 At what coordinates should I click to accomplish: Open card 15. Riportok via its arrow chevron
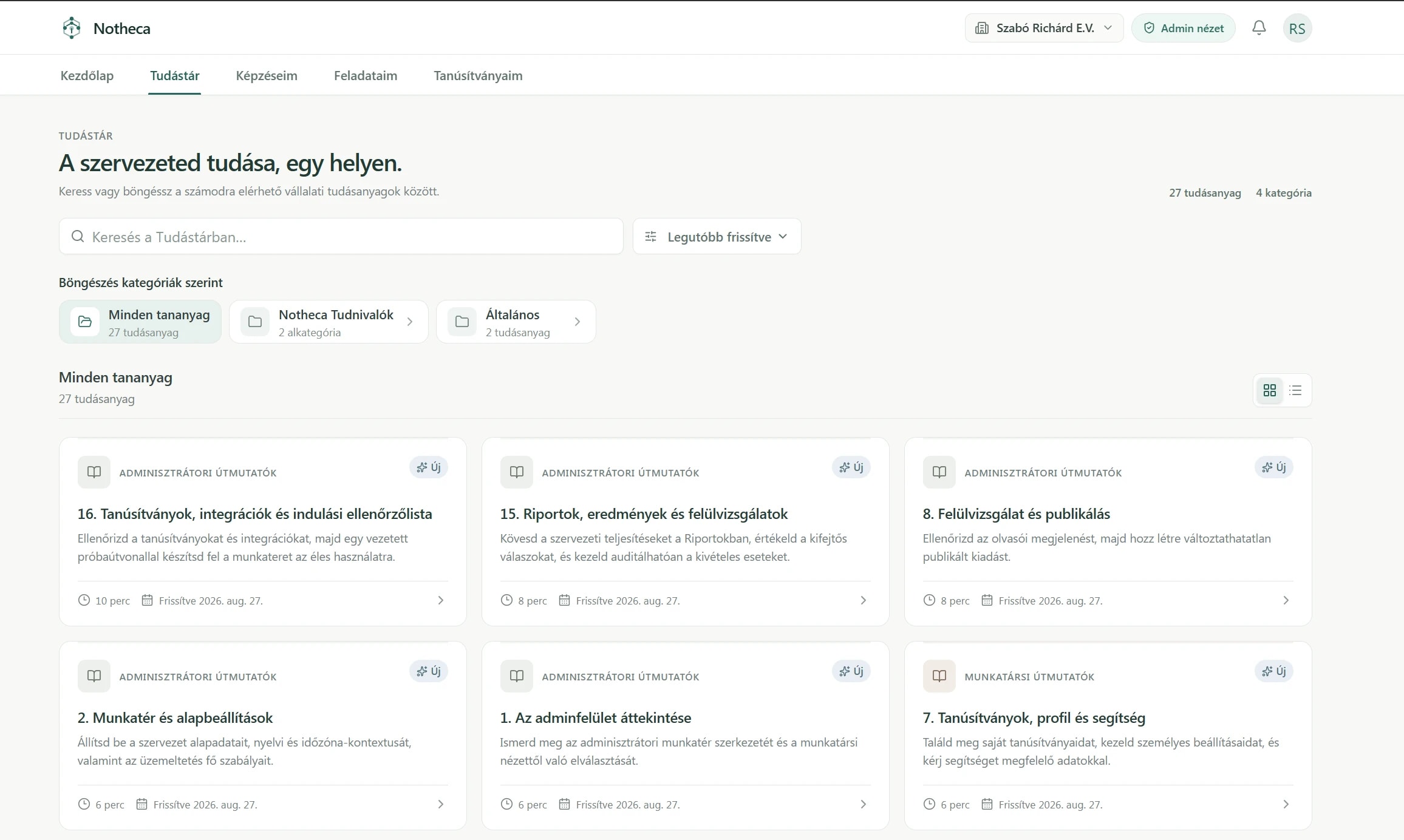864,600
